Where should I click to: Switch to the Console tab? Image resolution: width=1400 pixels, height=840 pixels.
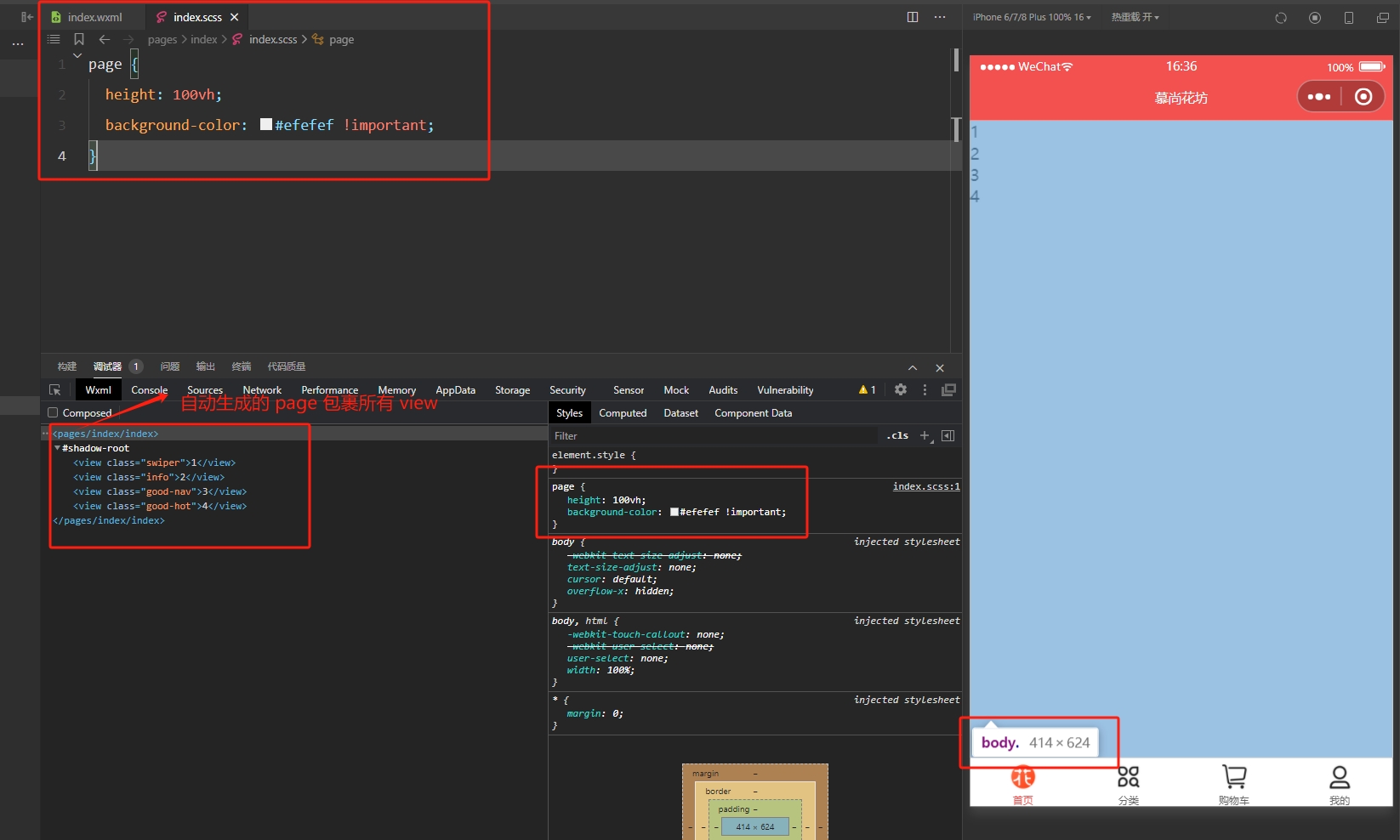click(x=149, y=390)
